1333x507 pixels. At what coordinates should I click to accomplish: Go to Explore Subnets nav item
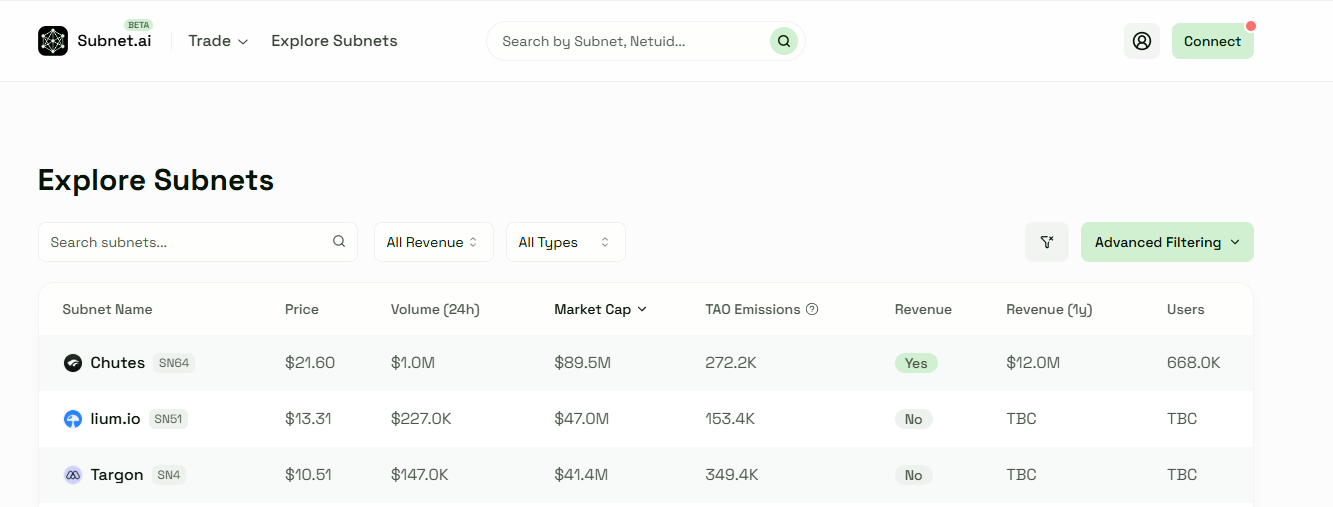[334, 41]
